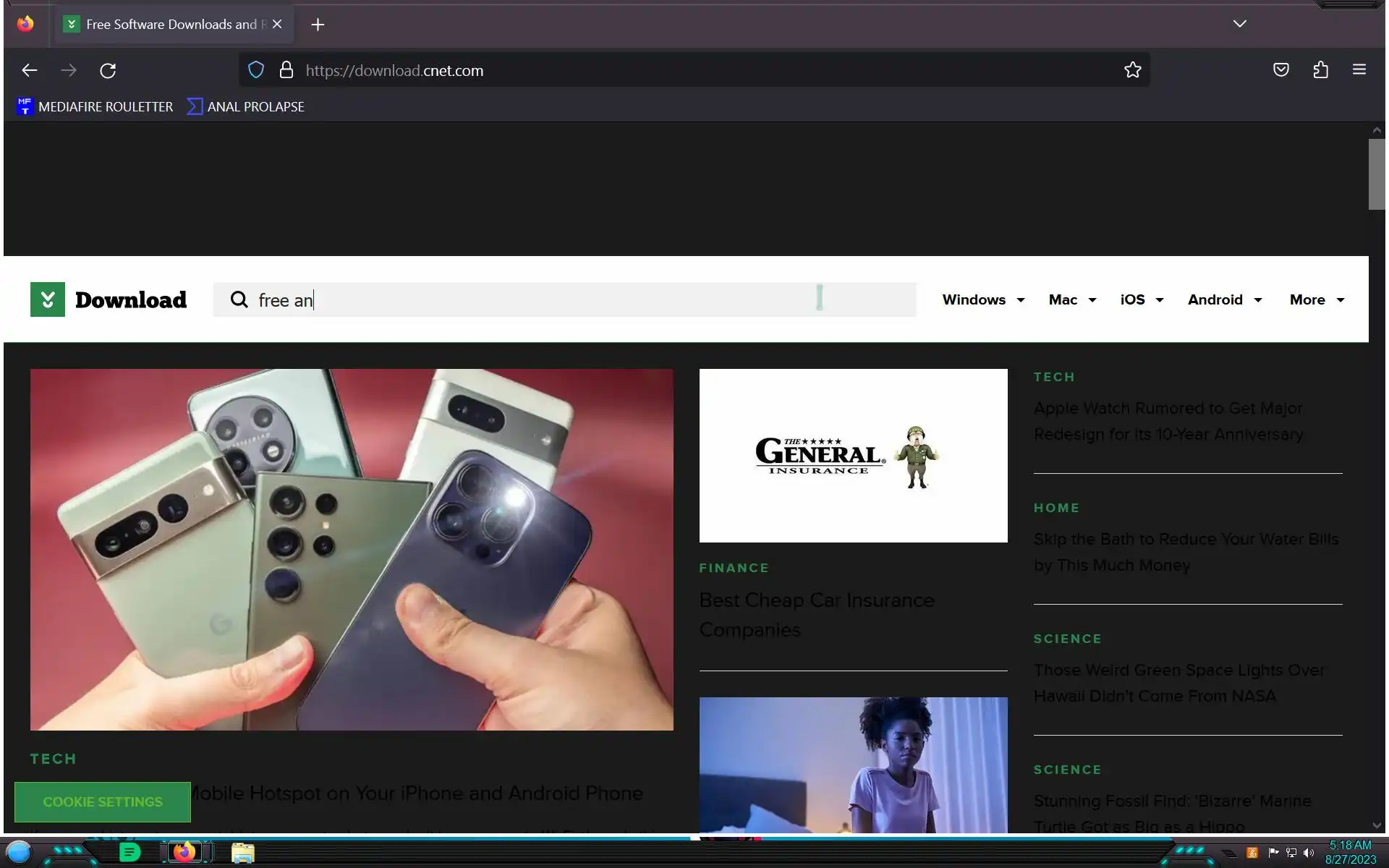Click the page vertical scrollbar thumb
The height and width of the screenshot is (868, 1389).
(1376, 174)
